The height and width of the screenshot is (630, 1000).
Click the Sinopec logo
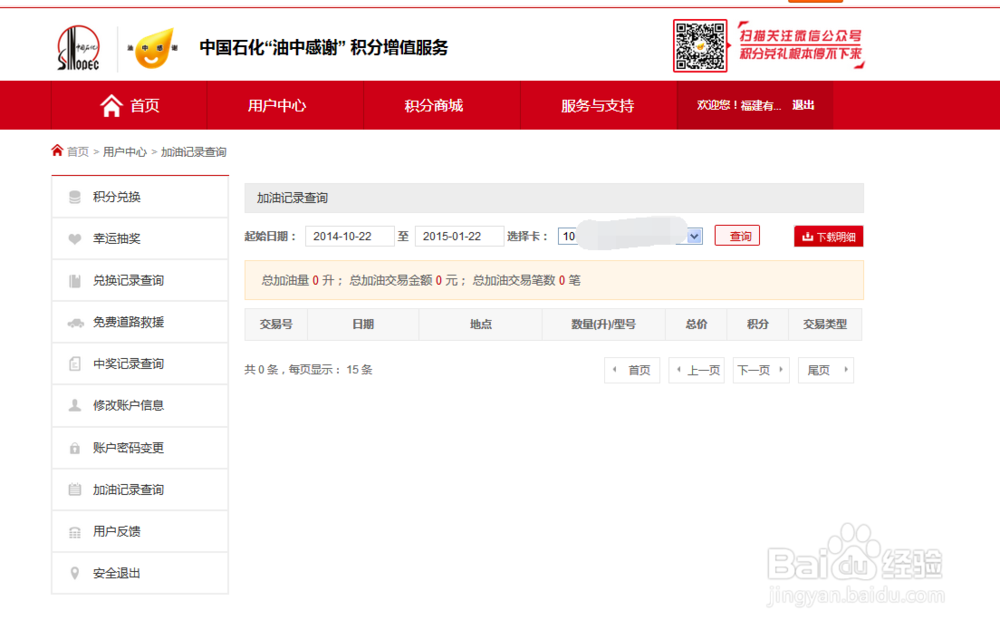79,47
